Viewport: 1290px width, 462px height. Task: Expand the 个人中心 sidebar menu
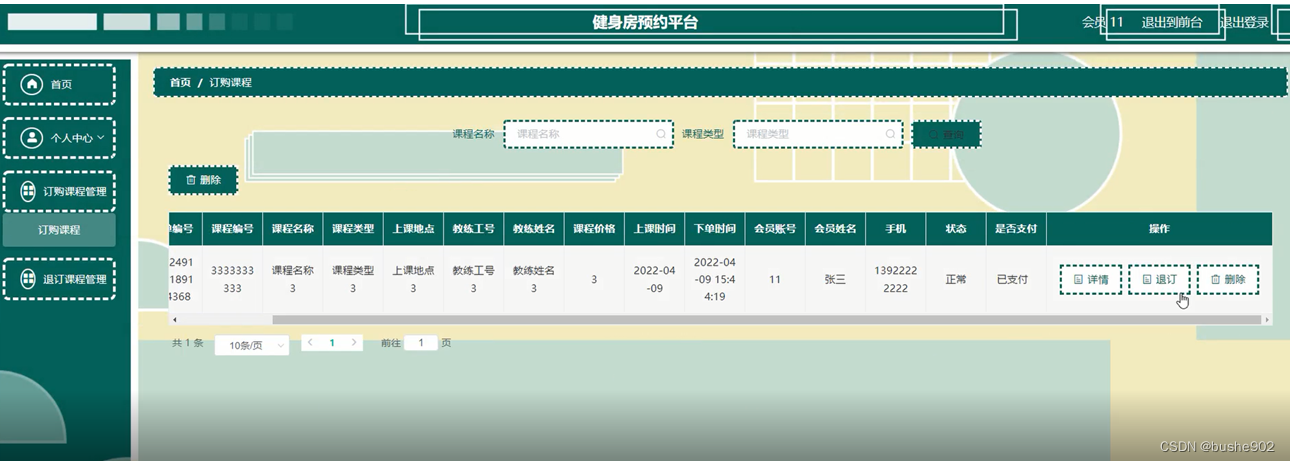coord(59,138)
